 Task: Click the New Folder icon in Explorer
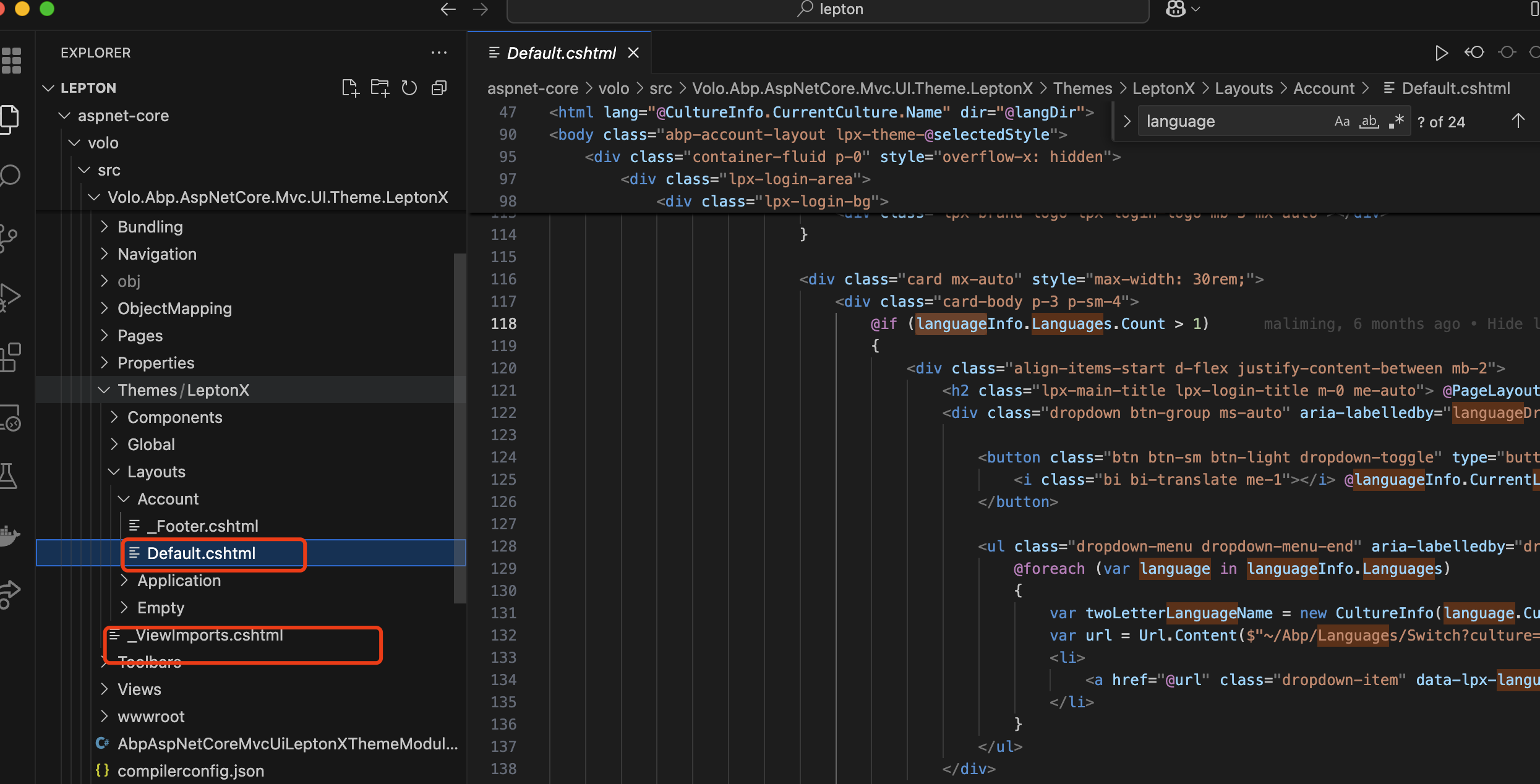[x=380, y=88]
